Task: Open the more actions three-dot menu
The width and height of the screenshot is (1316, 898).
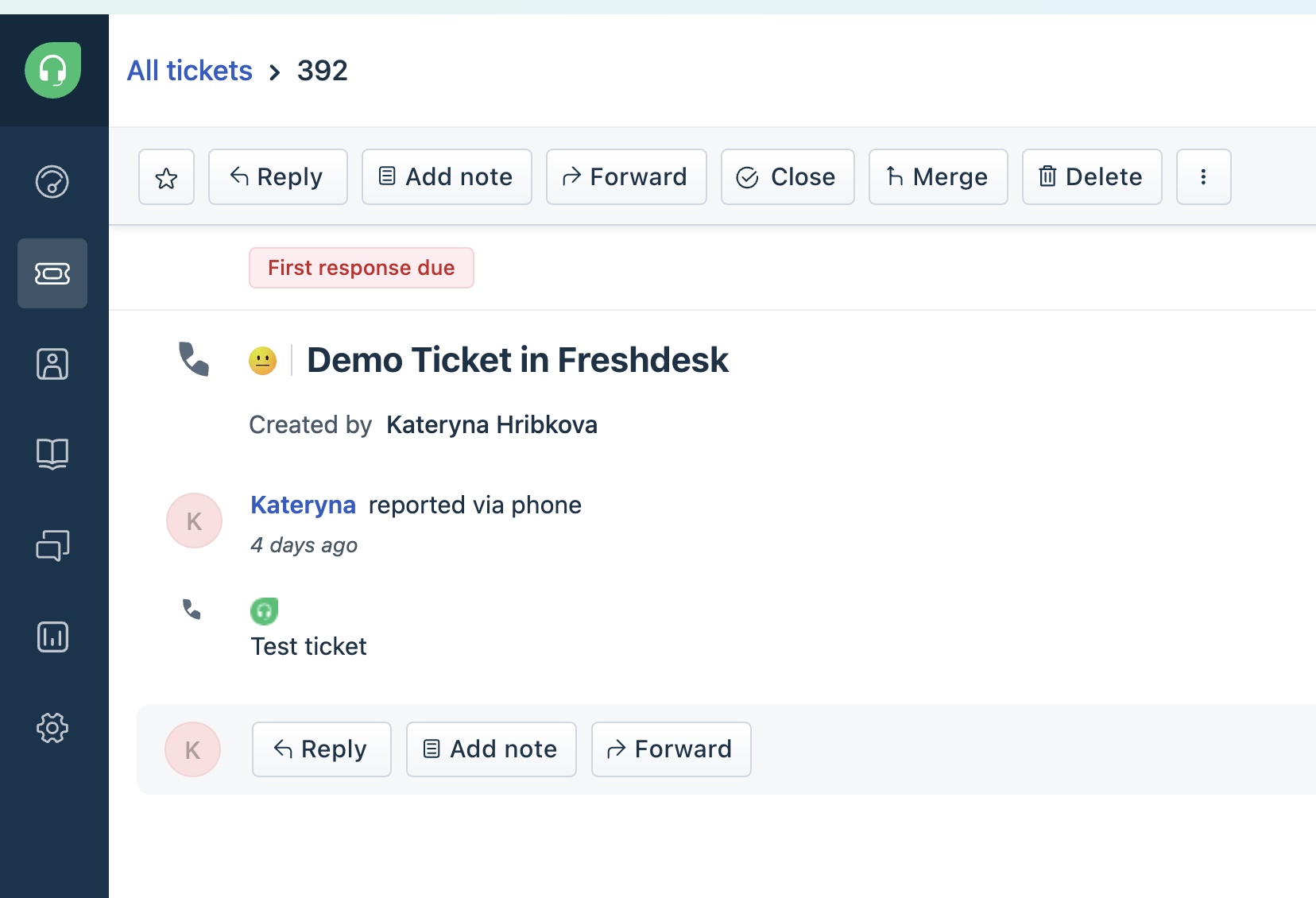Action: [1203, 177]
